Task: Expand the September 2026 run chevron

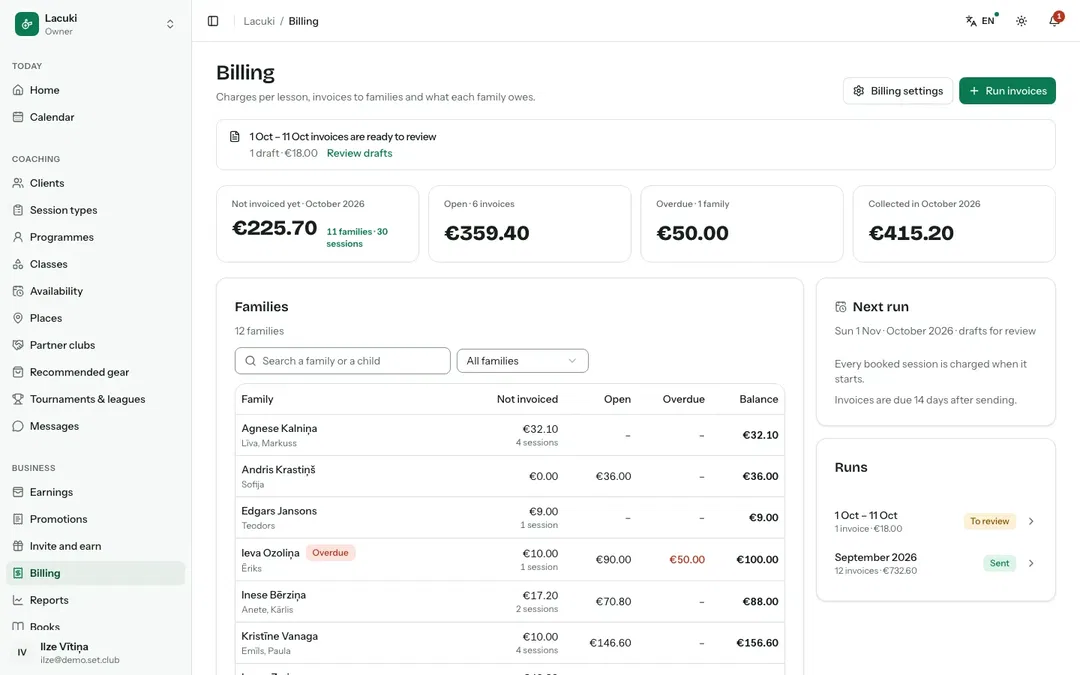Action: (x=1031, y=563)
